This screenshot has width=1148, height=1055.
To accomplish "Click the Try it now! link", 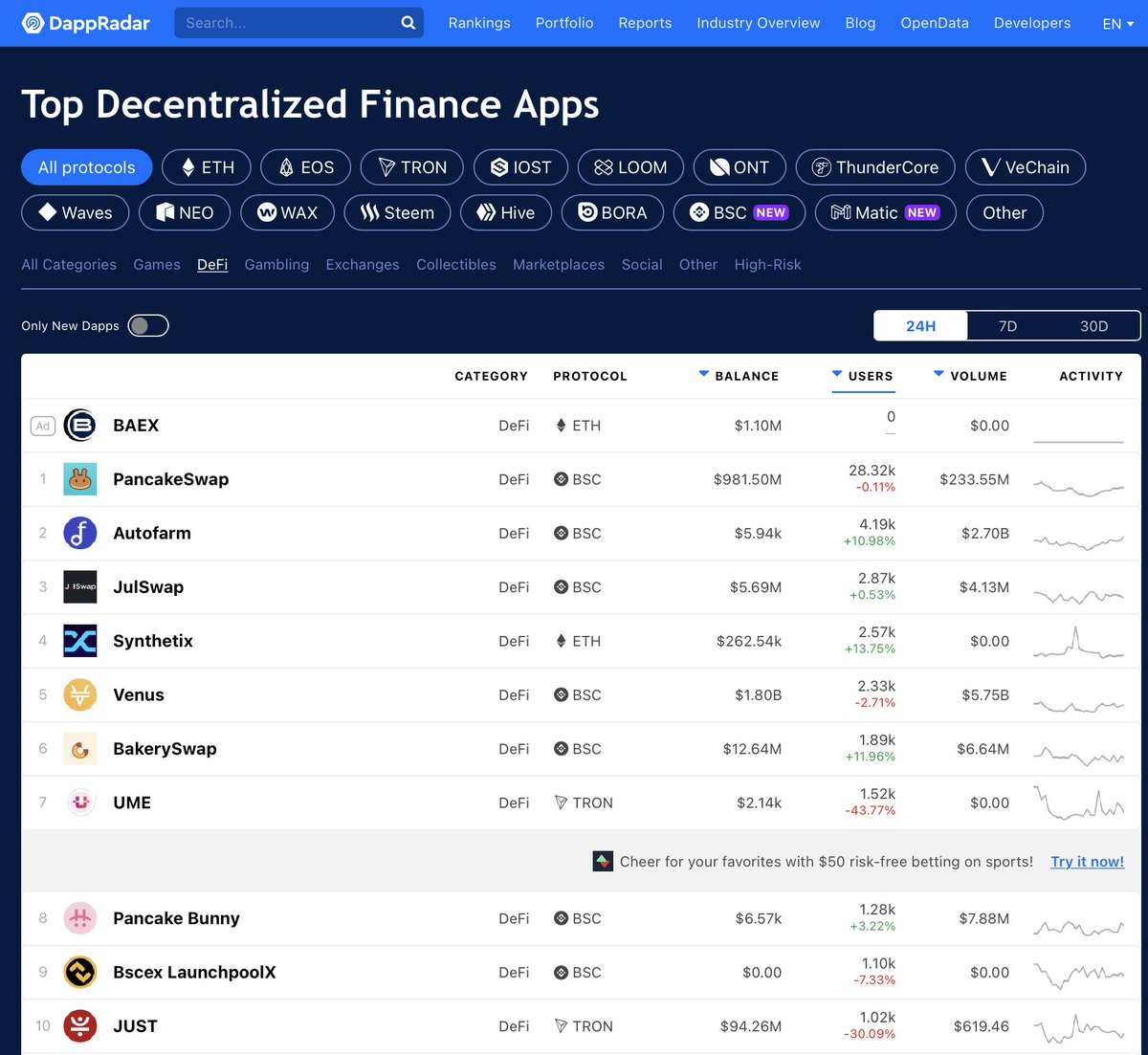I will click(x=1088, y=862).
